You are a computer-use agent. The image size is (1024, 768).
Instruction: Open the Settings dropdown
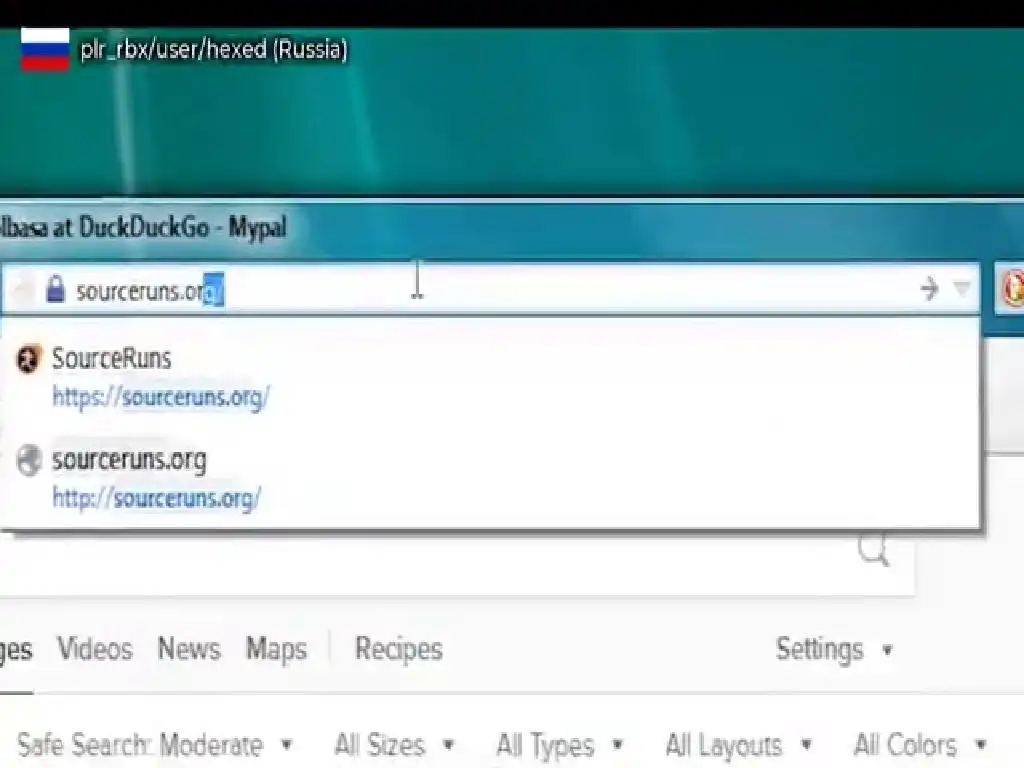834,650
